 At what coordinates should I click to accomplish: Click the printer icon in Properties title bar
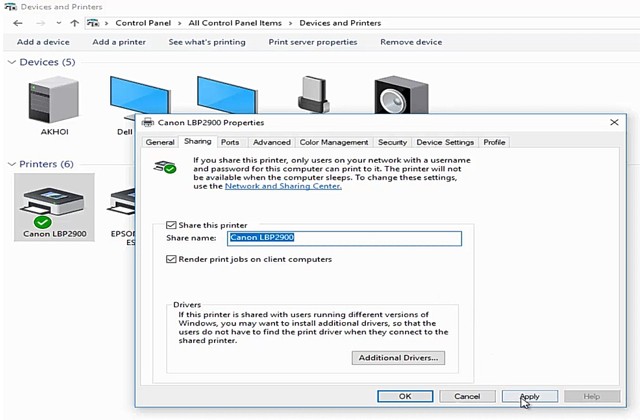(x=148, y=122)
